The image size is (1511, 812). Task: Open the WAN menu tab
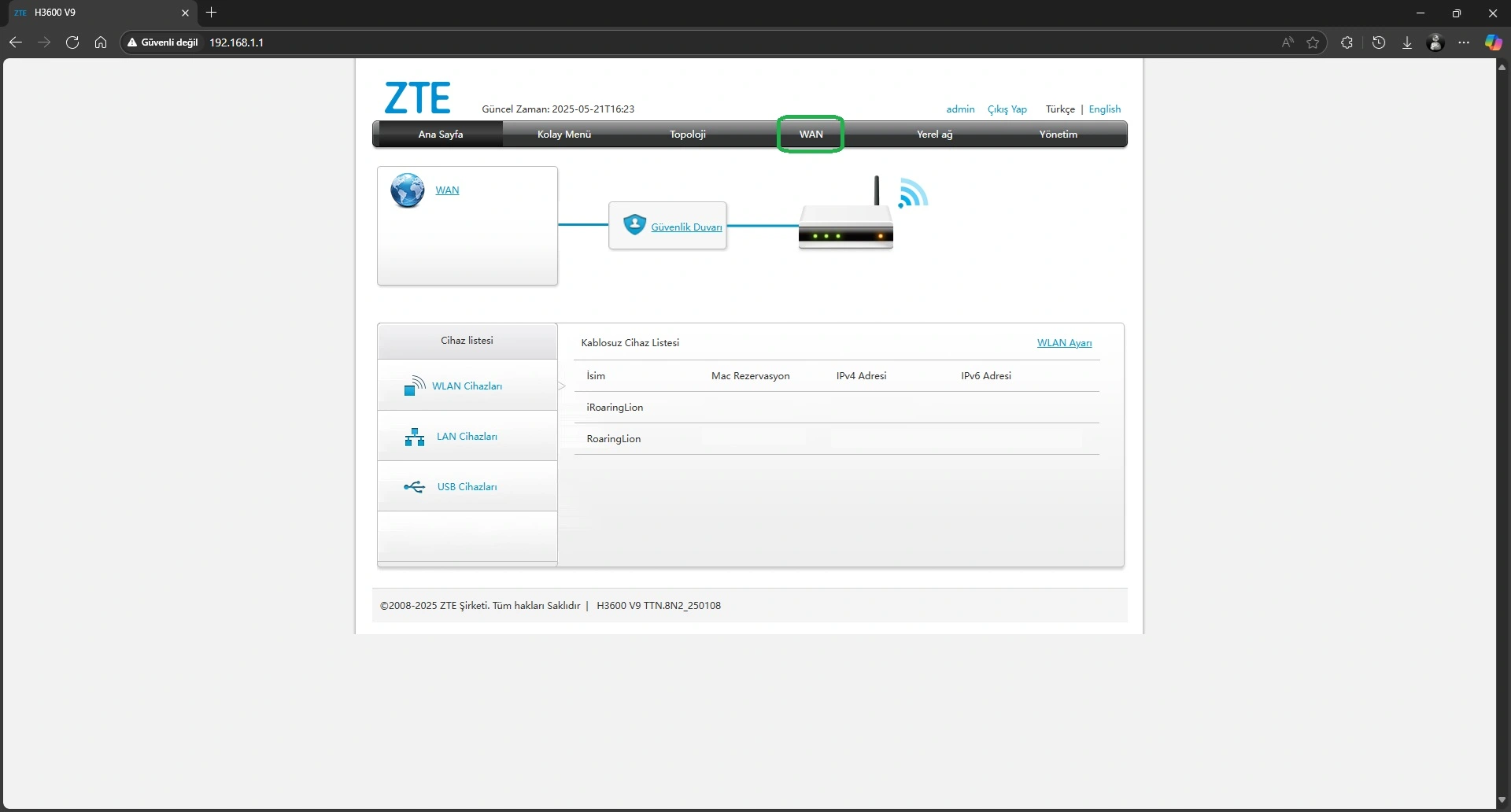pyautogui.click(x=811, y=135)
